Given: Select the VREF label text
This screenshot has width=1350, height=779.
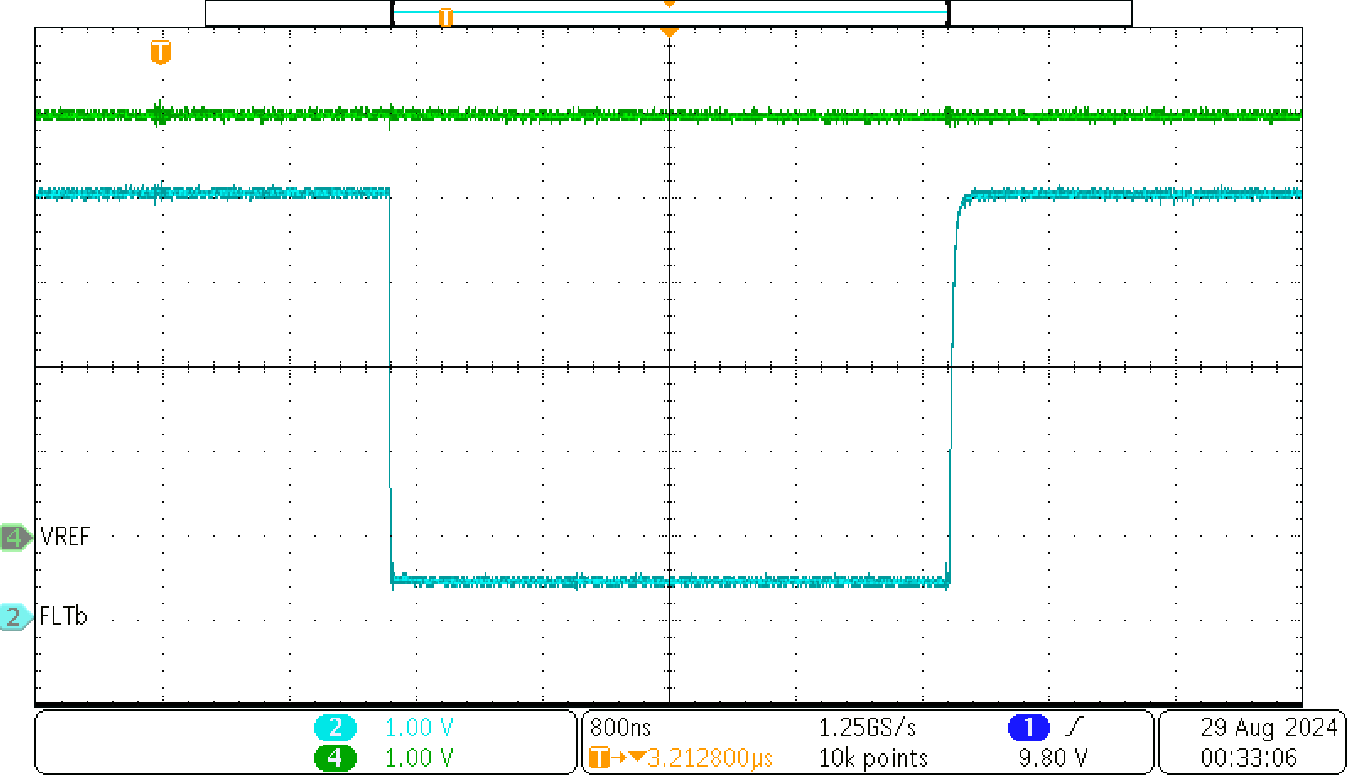Looking at the screenshot, I should pos(65,535).
